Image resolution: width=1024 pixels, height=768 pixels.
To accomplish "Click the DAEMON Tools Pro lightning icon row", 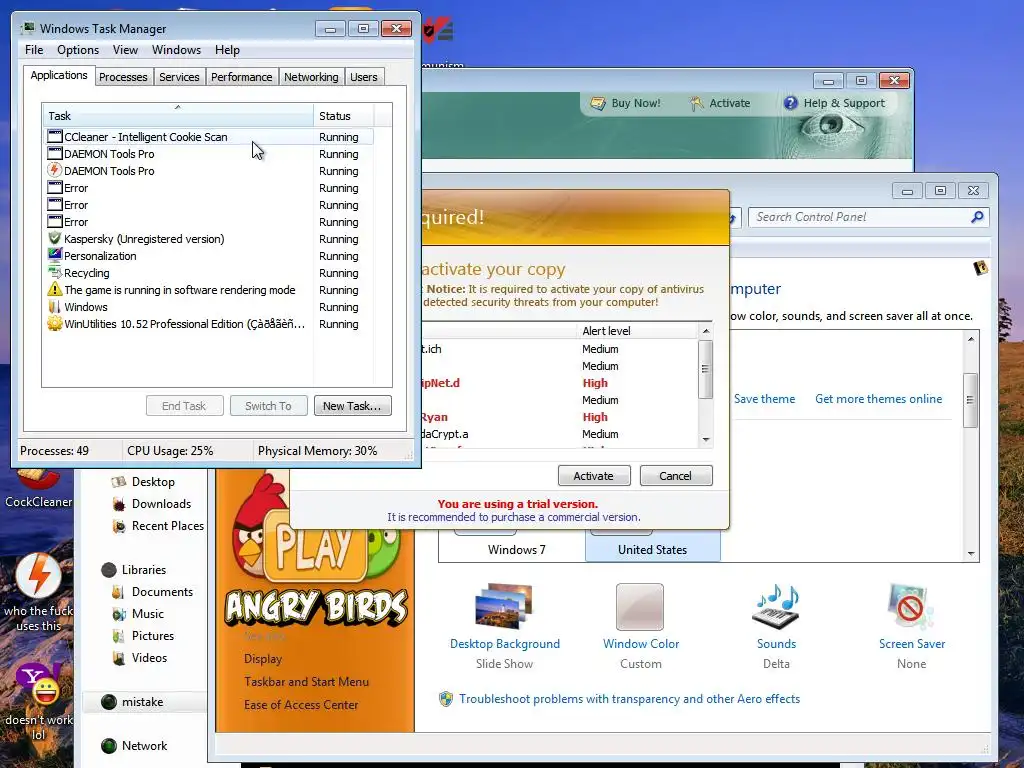I will pyautogui.click(x=209, y=171).
